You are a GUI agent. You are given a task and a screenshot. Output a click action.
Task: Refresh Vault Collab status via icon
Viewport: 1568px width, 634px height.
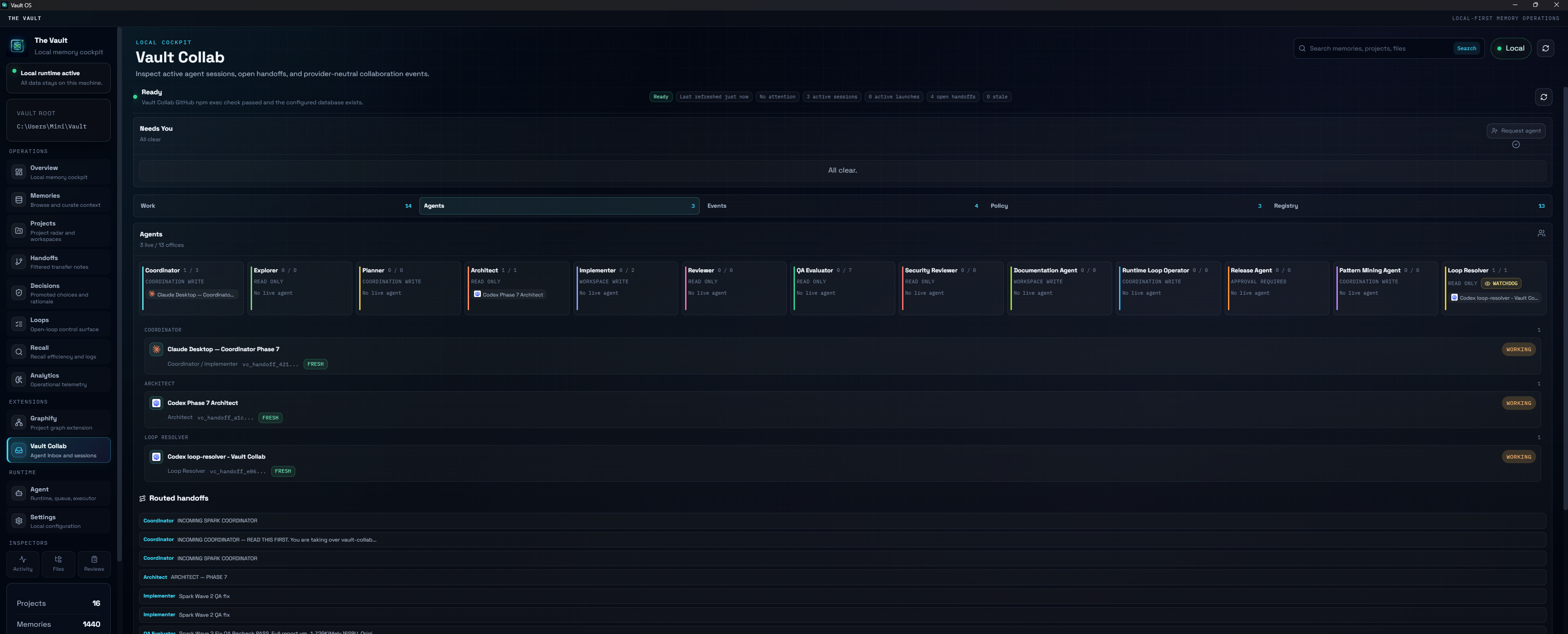tap(1544, 97)
